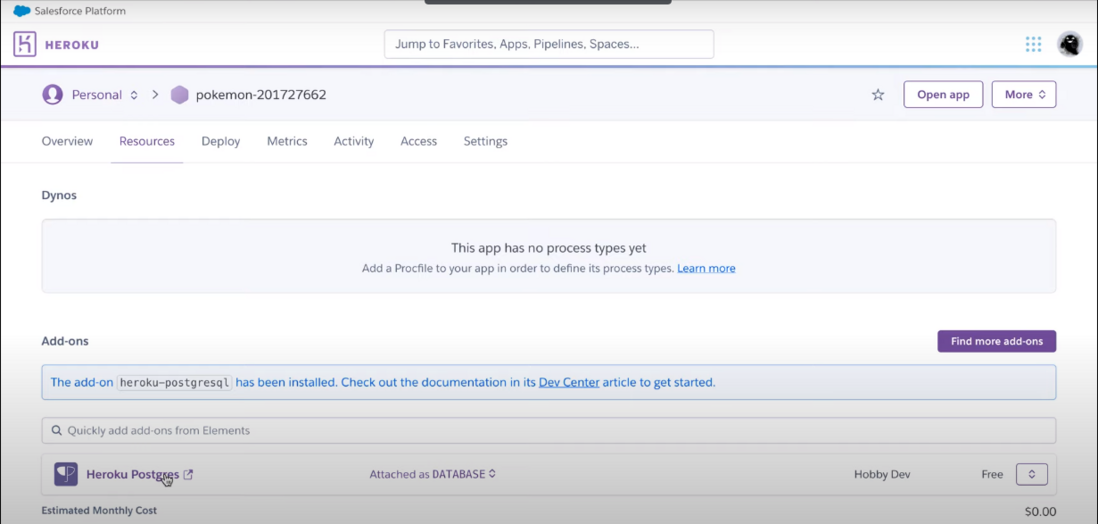
Task: Focus the Quickly add add-ons search field
Action: [548, 430]
